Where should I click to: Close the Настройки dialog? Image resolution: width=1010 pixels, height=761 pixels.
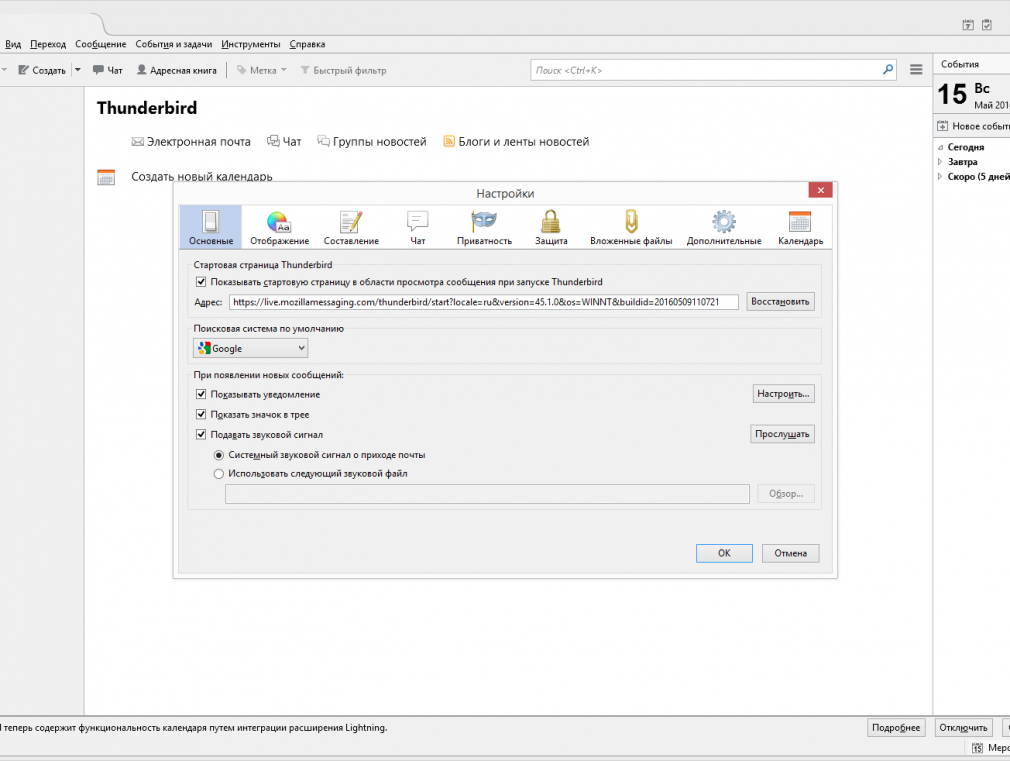(x=821, y=190)
